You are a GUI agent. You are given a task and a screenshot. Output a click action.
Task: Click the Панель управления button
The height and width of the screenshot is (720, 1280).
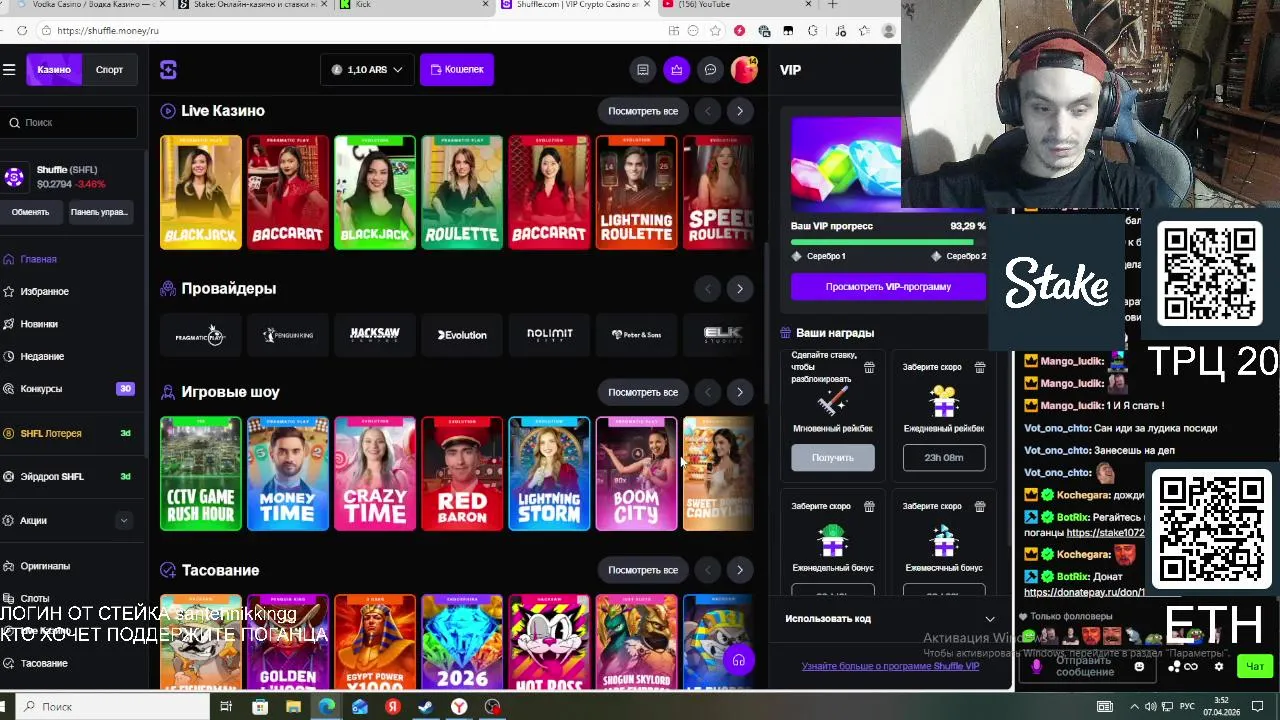click(99, 212)
